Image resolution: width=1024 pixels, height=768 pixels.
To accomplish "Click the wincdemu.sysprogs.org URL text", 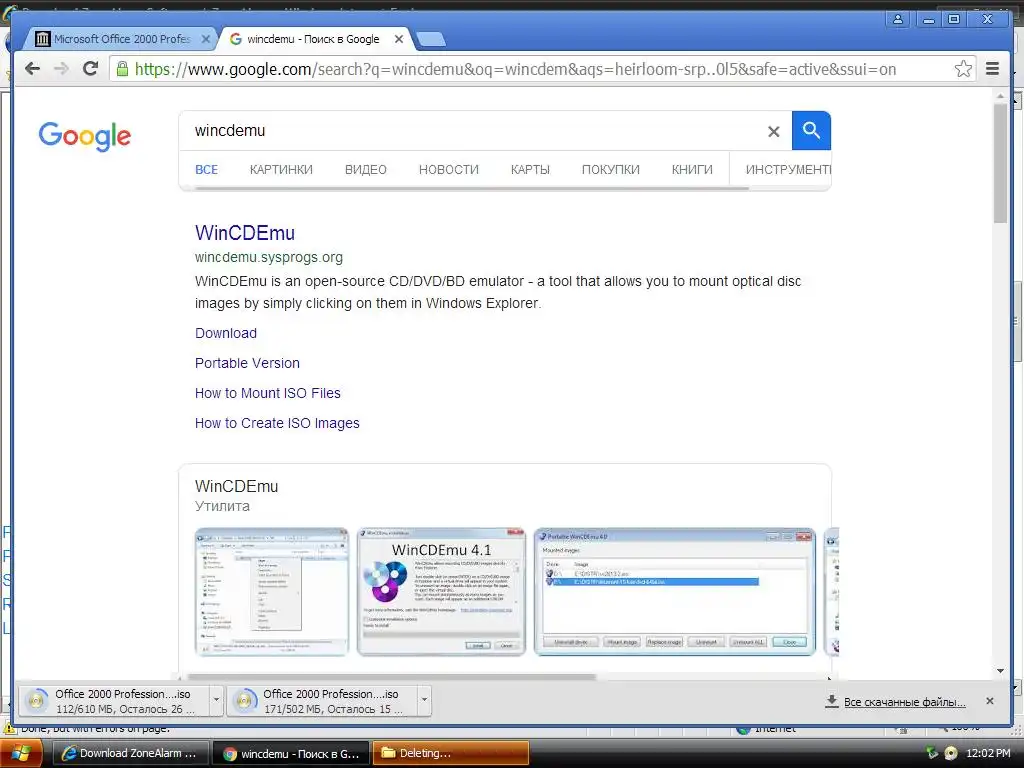I will 268,257.
